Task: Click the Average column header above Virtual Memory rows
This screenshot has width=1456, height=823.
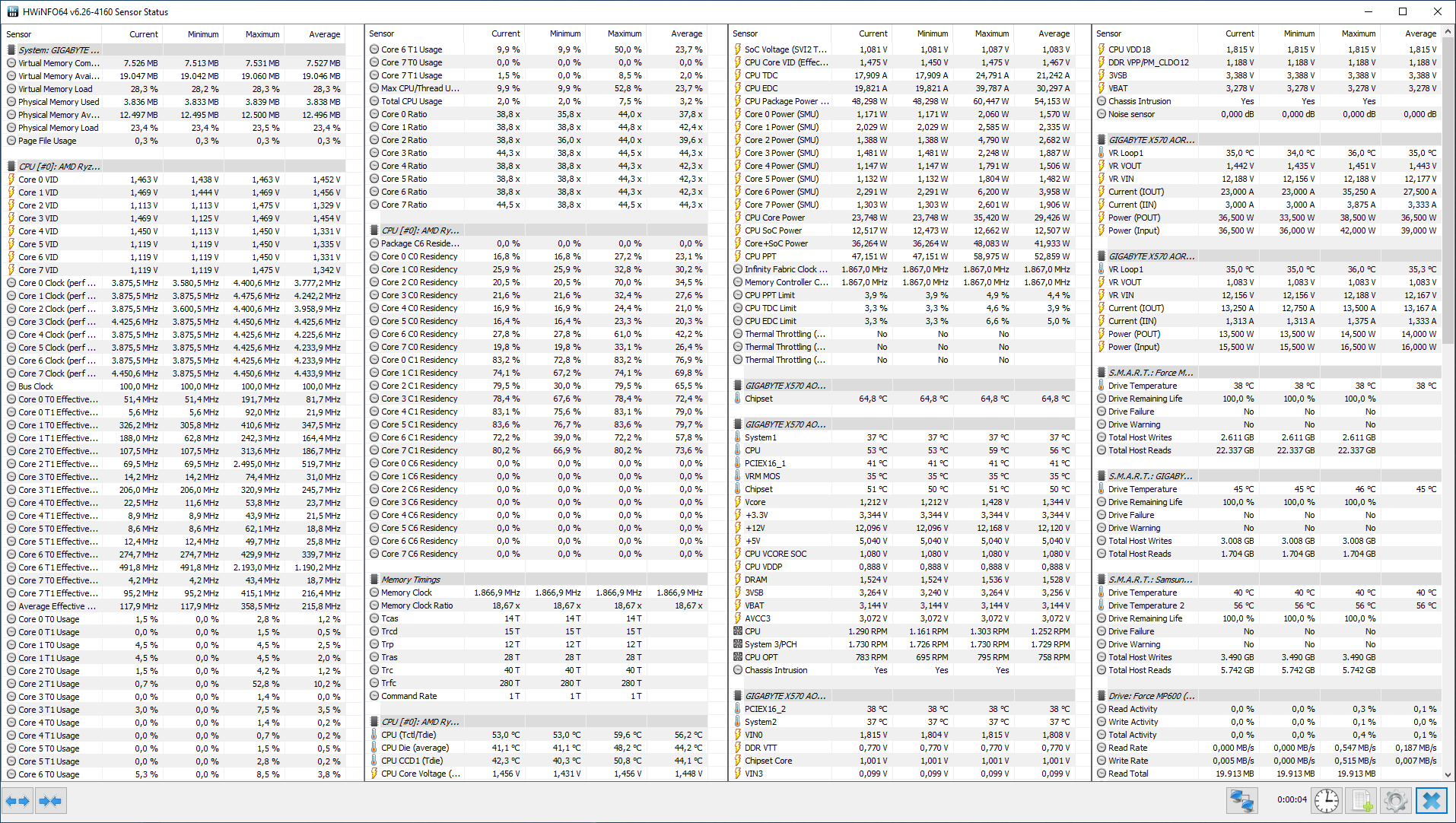Action: 315,34
